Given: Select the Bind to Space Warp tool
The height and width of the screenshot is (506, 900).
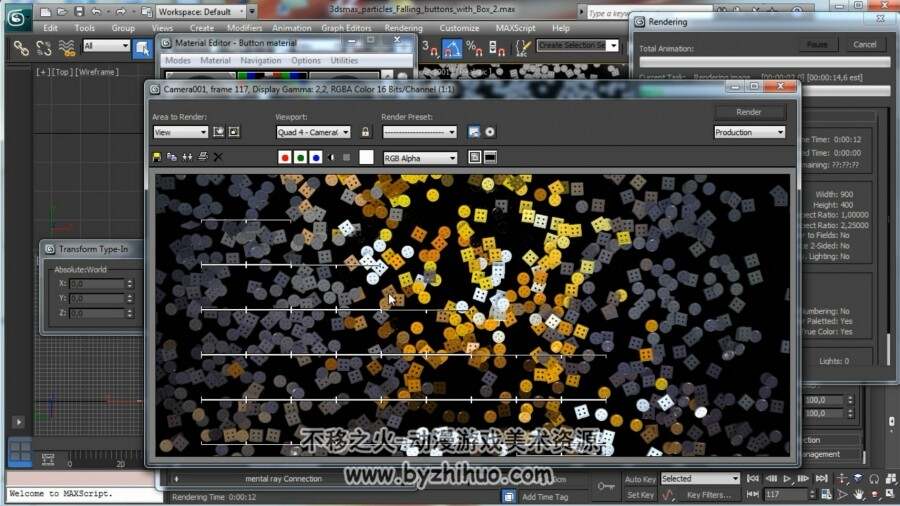Looking at the screenshot, I should [67, 48].
